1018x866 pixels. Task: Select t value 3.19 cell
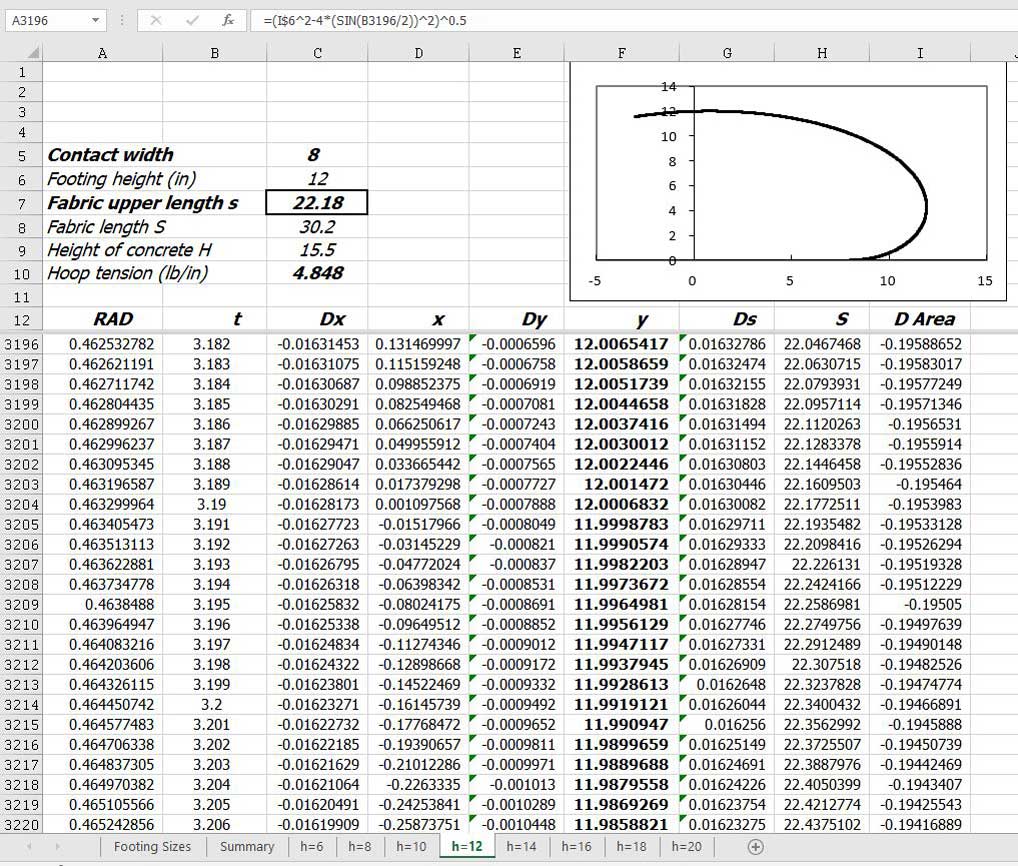214,504
